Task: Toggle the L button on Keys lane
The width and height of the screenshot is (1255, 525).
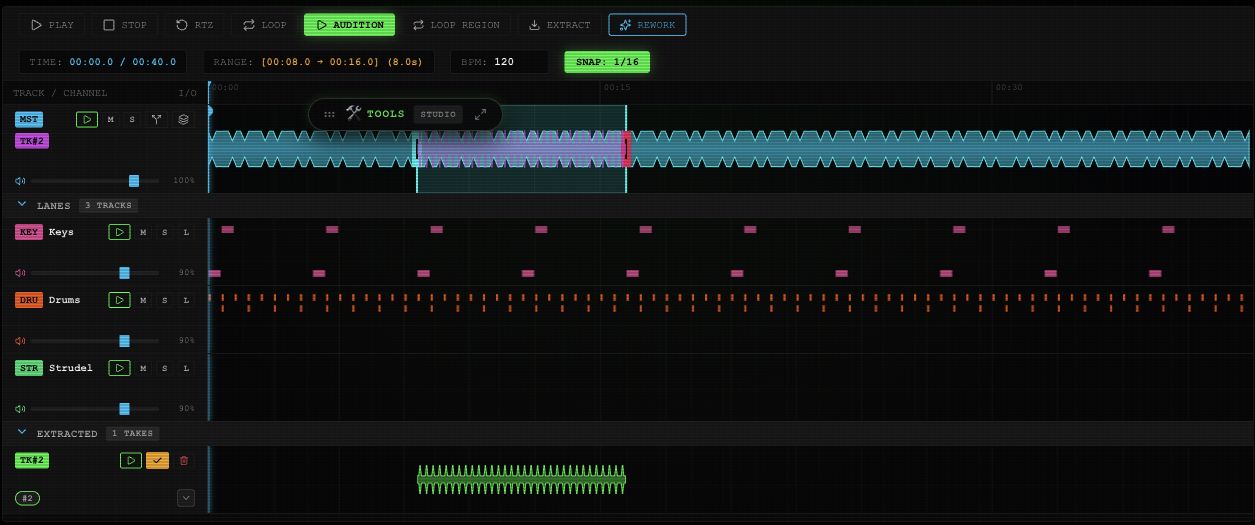Action: [186, 232]
